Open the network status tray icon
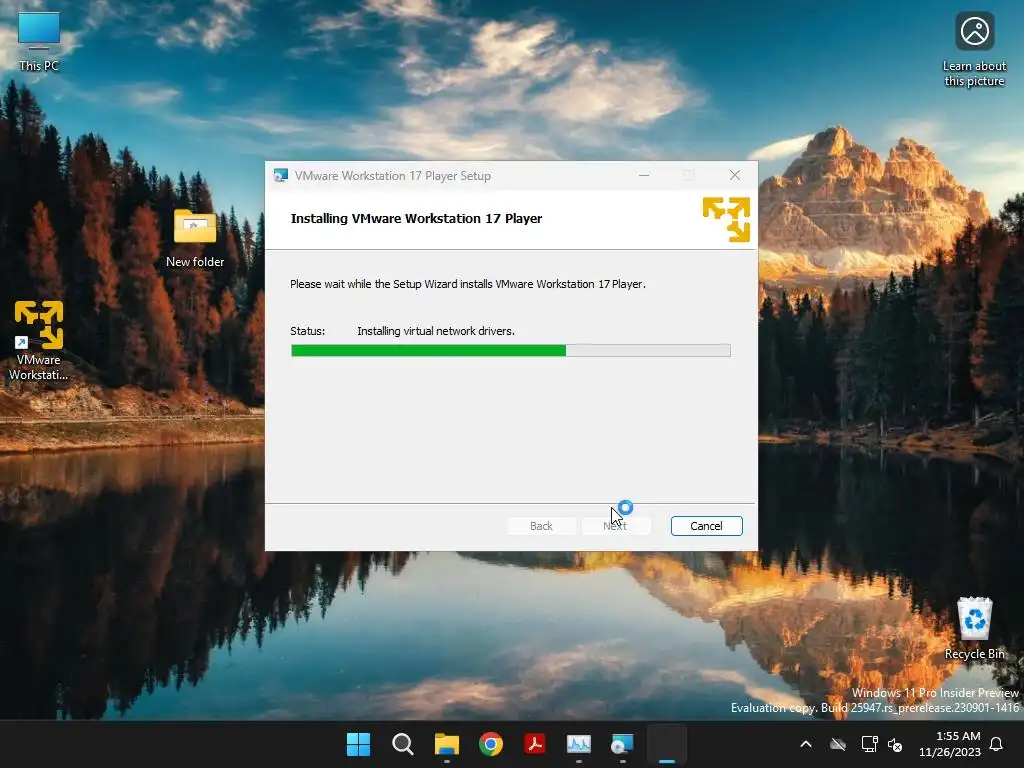 [869, 744]
